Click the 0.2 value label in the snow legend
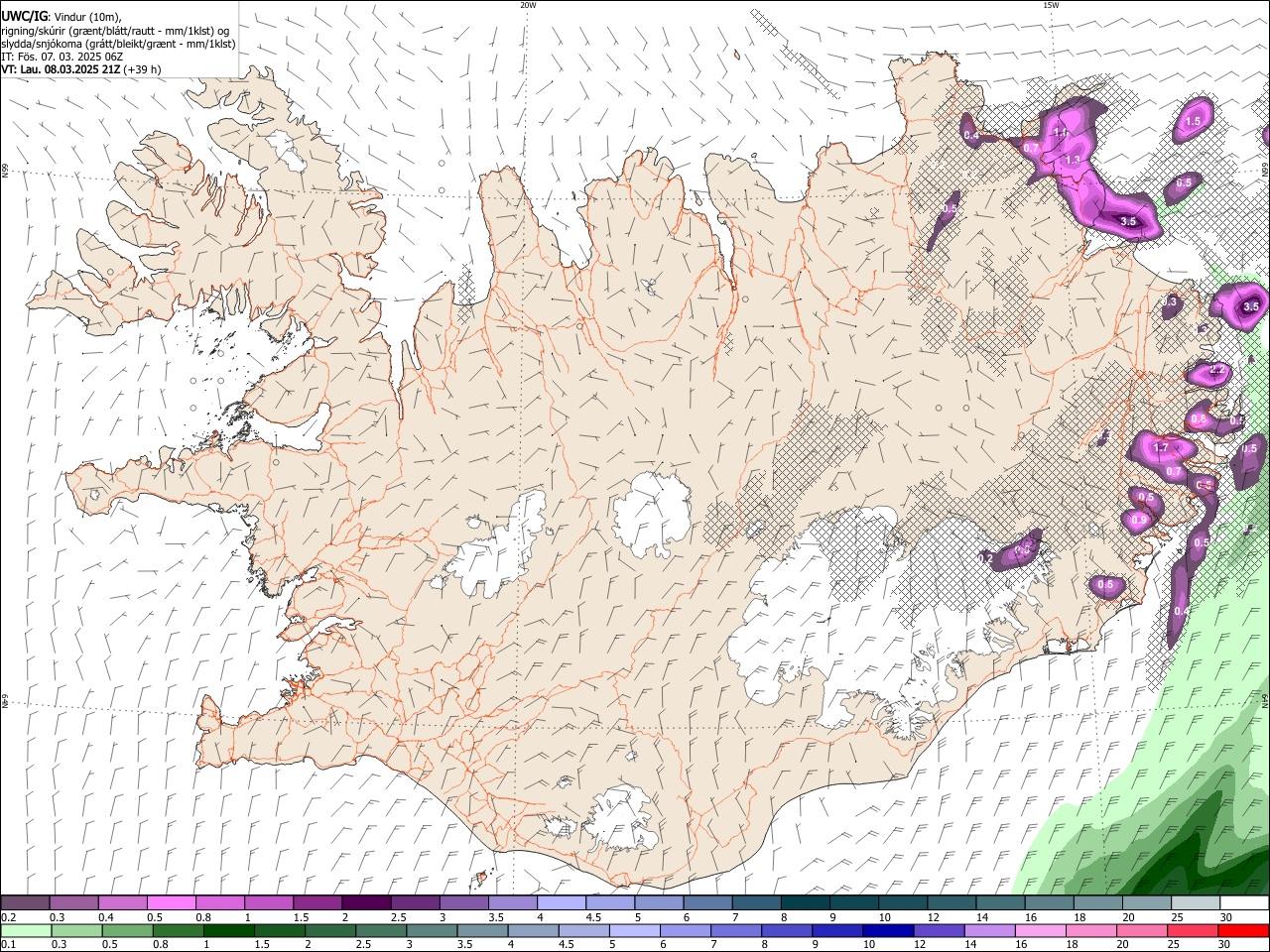 [7, 917]
